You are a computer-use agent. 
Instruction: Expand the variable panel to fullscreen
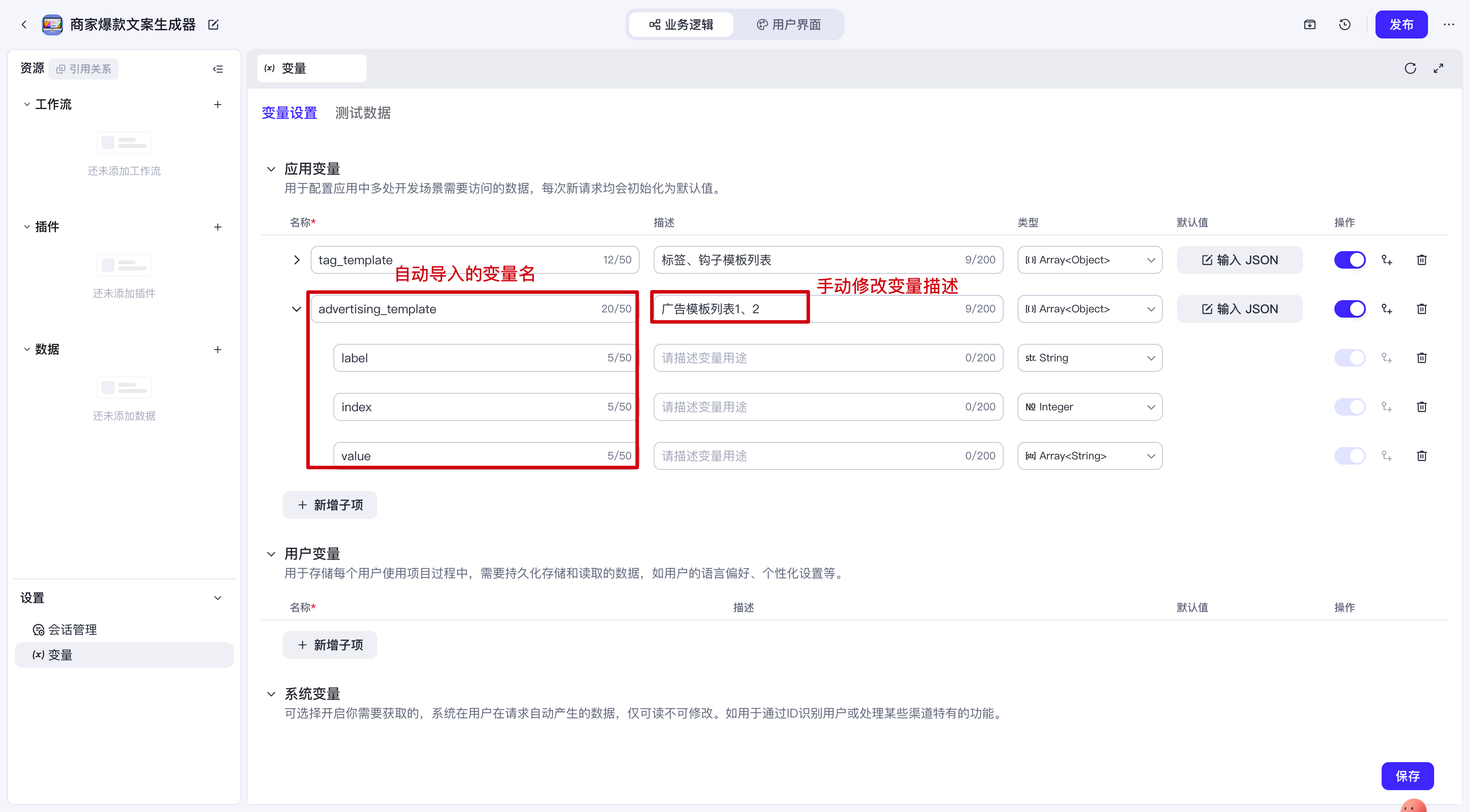tap(1438, 69)
